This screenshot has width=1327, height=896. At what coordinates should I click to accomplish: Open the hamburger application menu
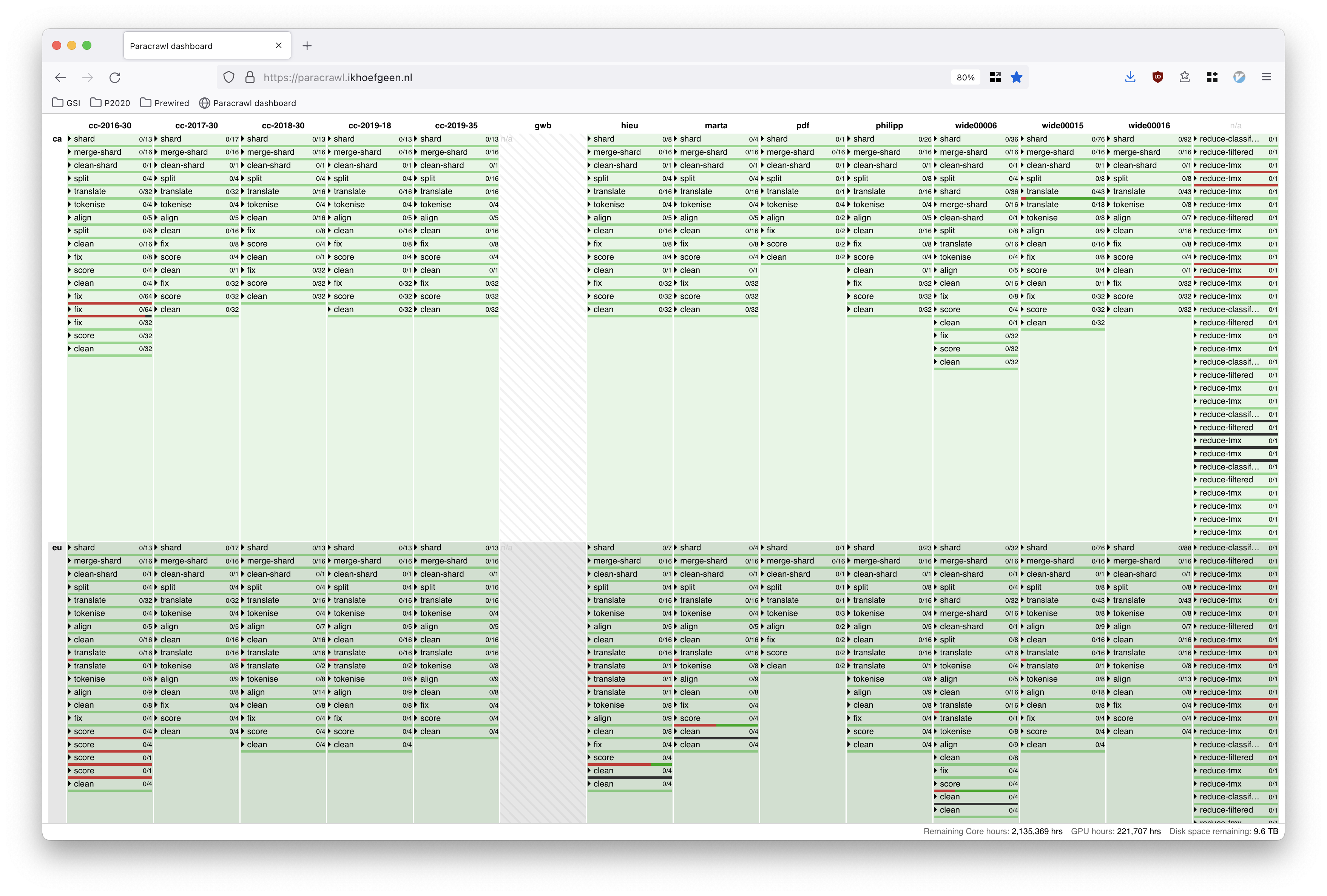coord(1266,77)
